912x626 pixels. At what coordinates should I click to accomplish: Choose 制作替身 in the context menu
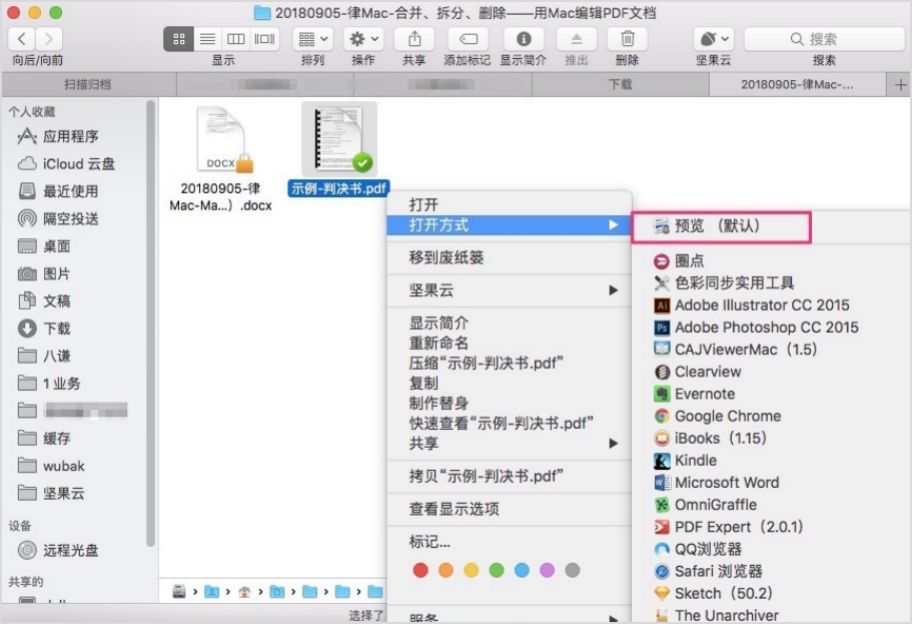509,403
